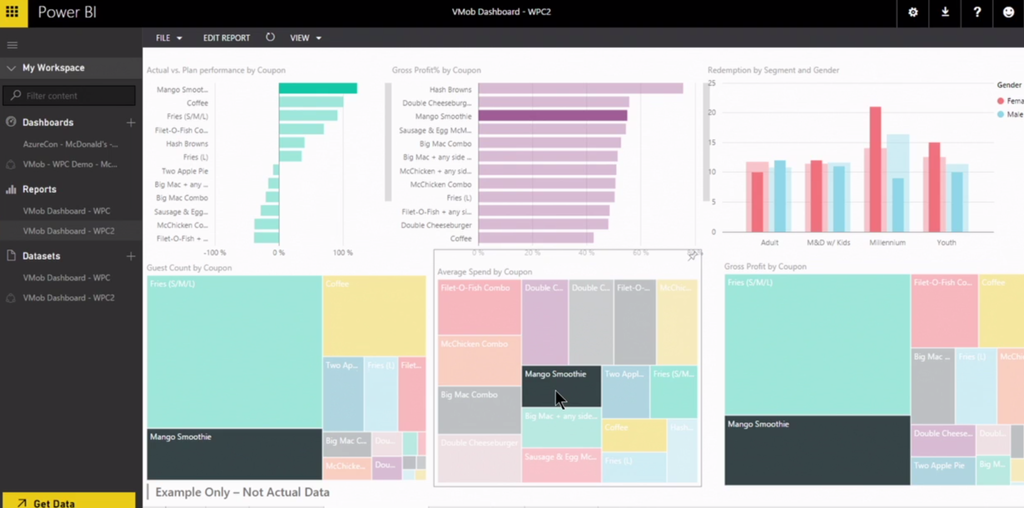This screenshot has height=508, width=1024.
Task: Click the Get Data button
Action: coord(69,501)
